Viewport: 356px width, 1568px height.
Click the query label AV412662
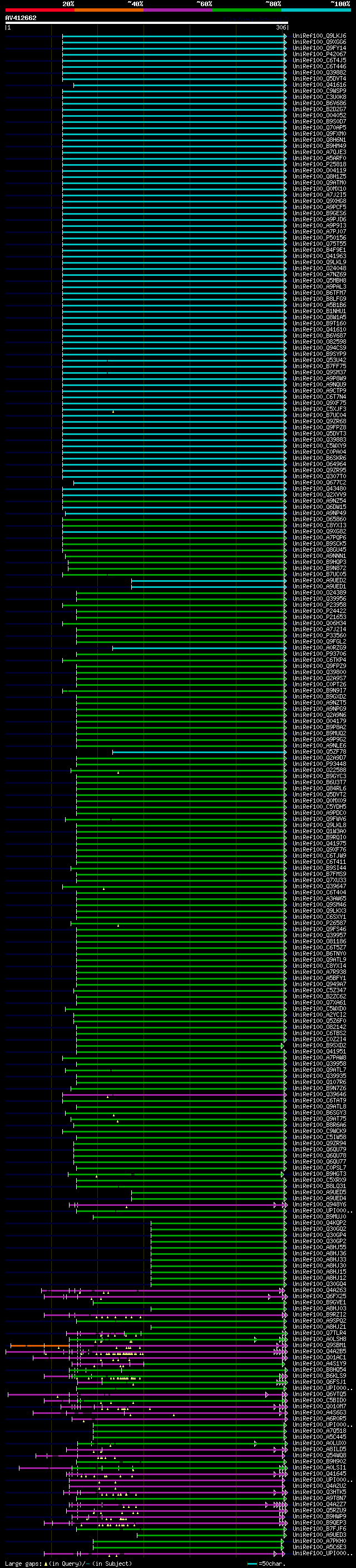coord(21,18)
